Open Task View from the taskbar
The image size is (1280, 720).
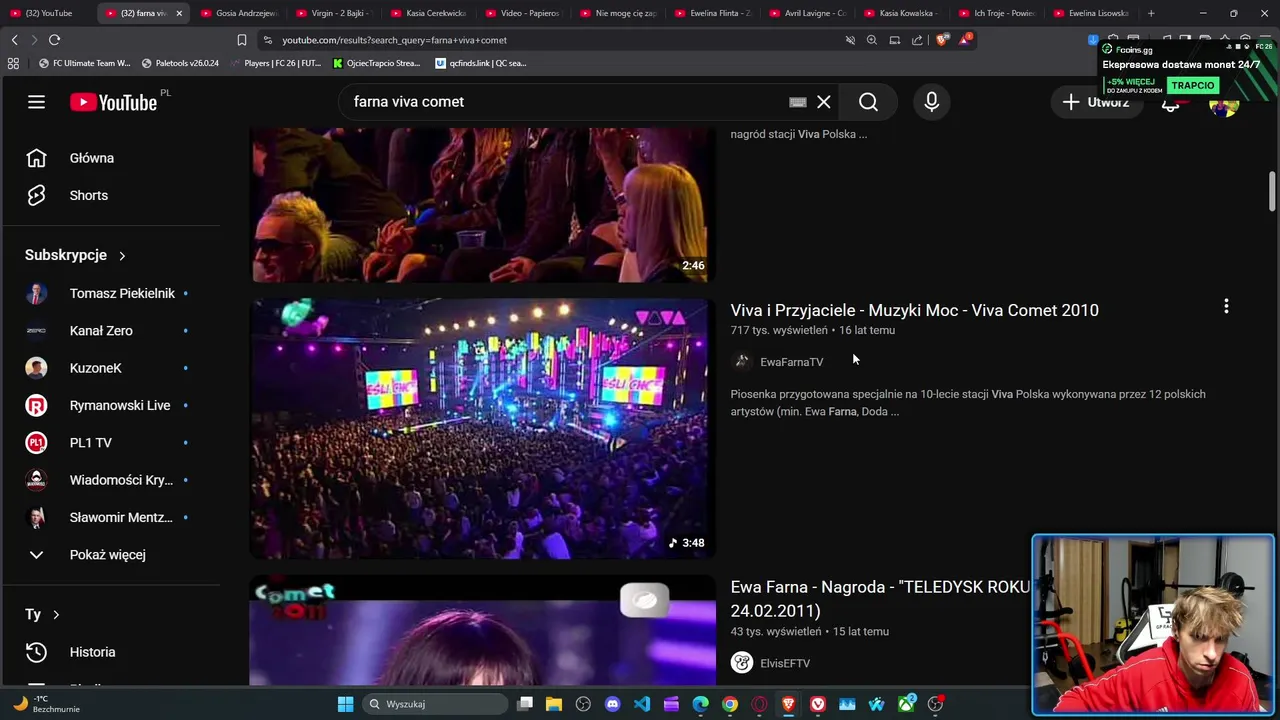pyautogui.click(x=525, y=704)
